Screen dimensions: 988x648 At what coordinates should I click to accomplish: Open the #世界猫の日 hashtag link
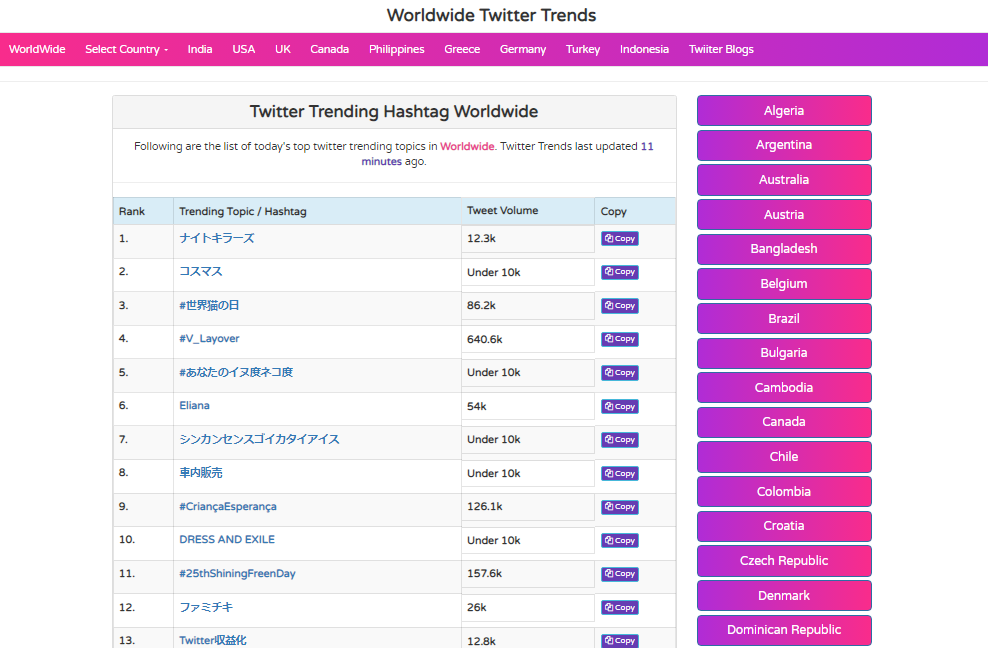pyautogui.click(x=209, y=306)
